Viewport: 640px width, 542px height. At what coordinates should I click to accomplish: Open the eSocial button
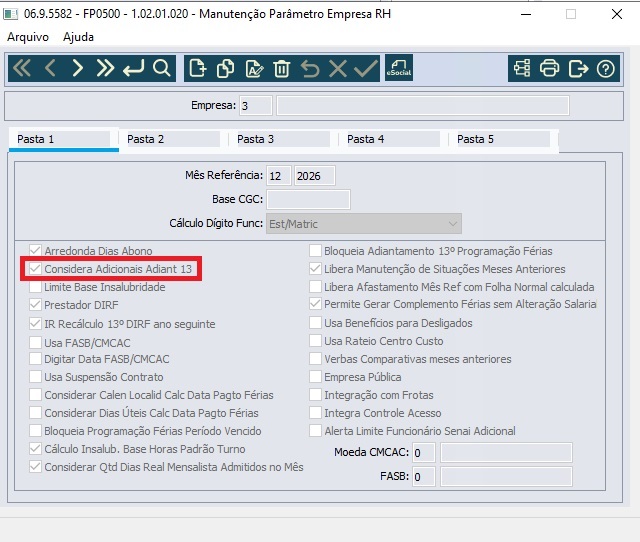pos(399,68)
